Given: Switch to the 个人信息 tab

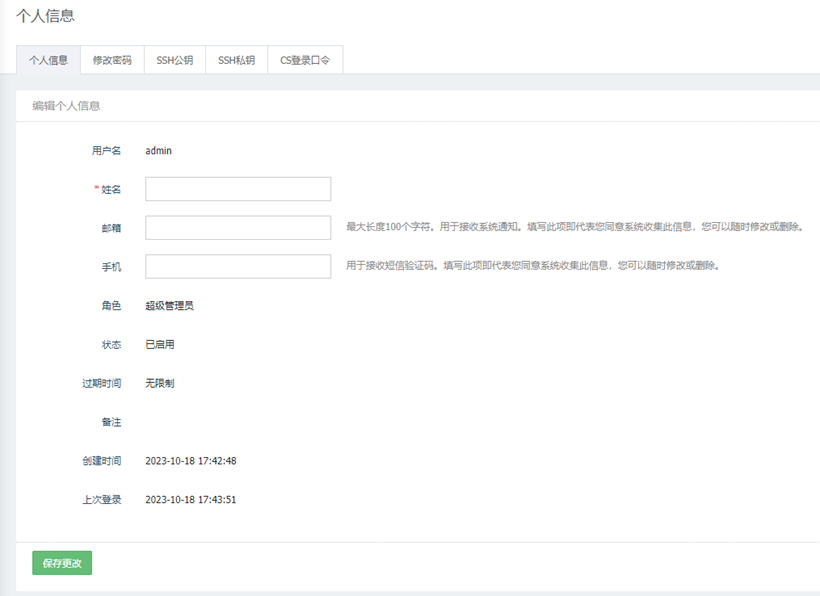Looking at the screenshot, I should [48, 60].
